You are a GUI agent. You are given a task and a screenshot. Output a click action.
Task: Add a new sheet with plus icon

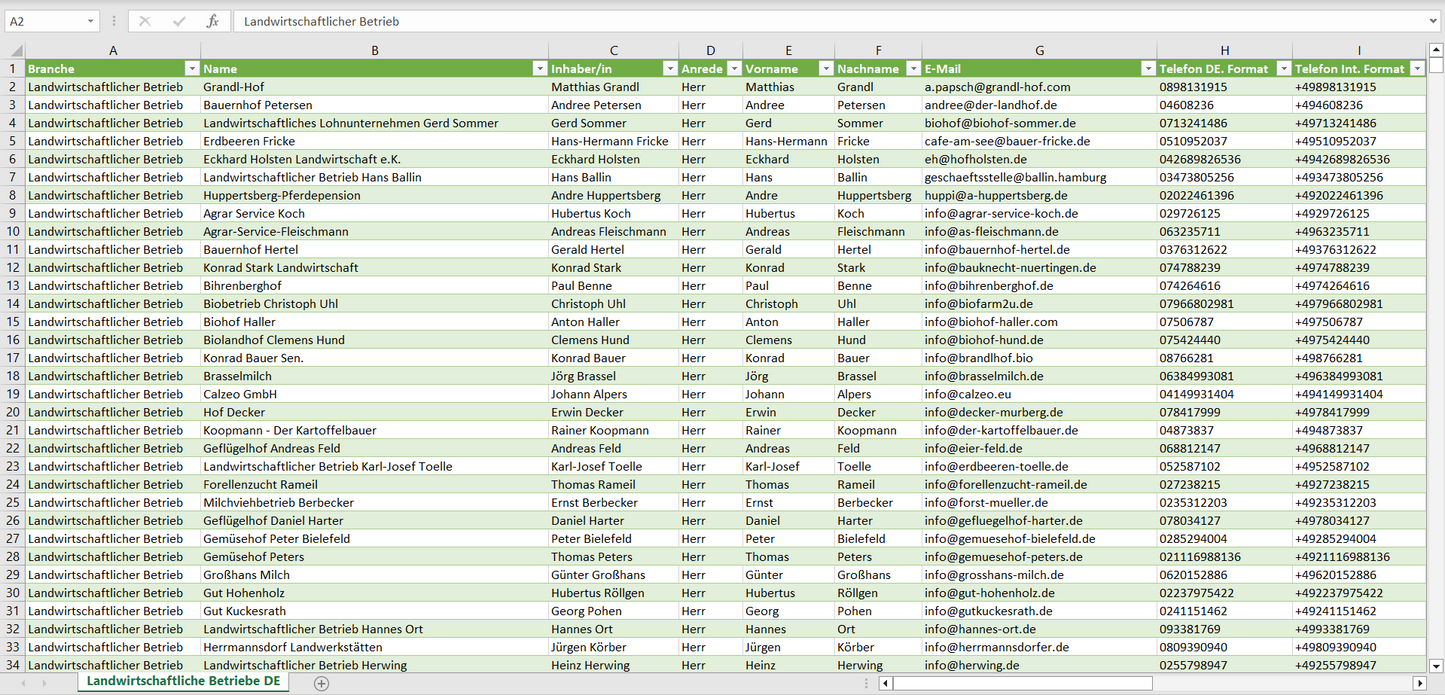(x=321, y=683)
